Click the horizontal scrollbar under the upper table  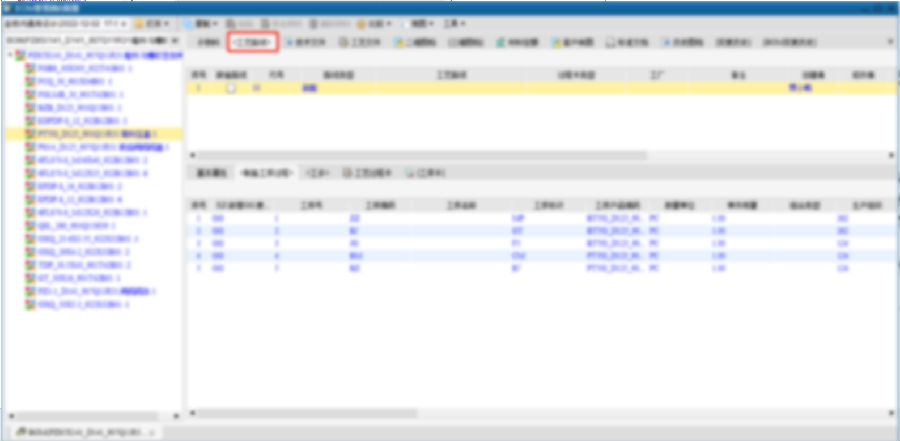click(422, 155)
